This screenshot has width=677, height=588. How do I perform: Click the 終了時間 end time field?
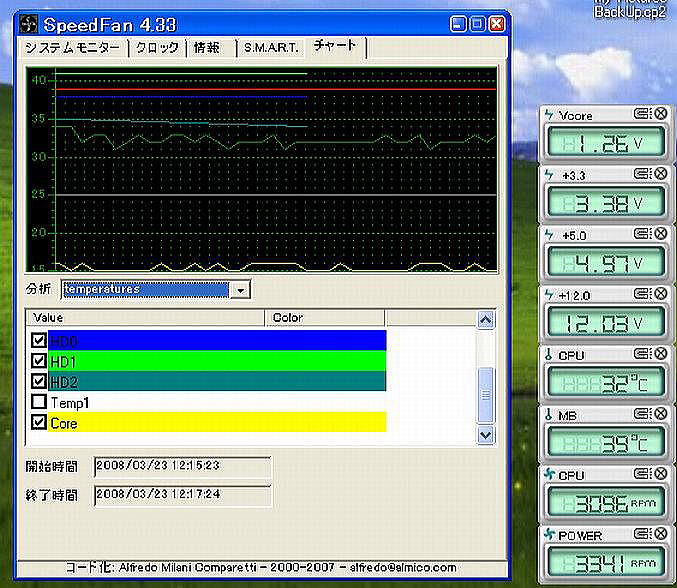point(183,495)
